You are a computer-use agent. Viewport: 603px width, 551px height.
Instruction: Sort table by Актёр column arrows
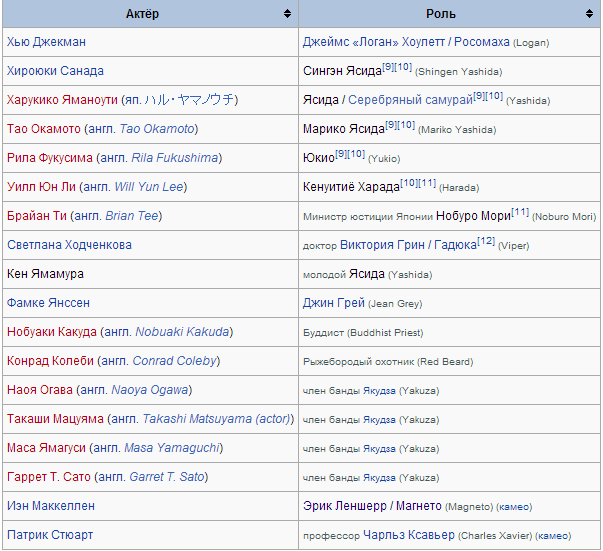click(x=287, y=14)
